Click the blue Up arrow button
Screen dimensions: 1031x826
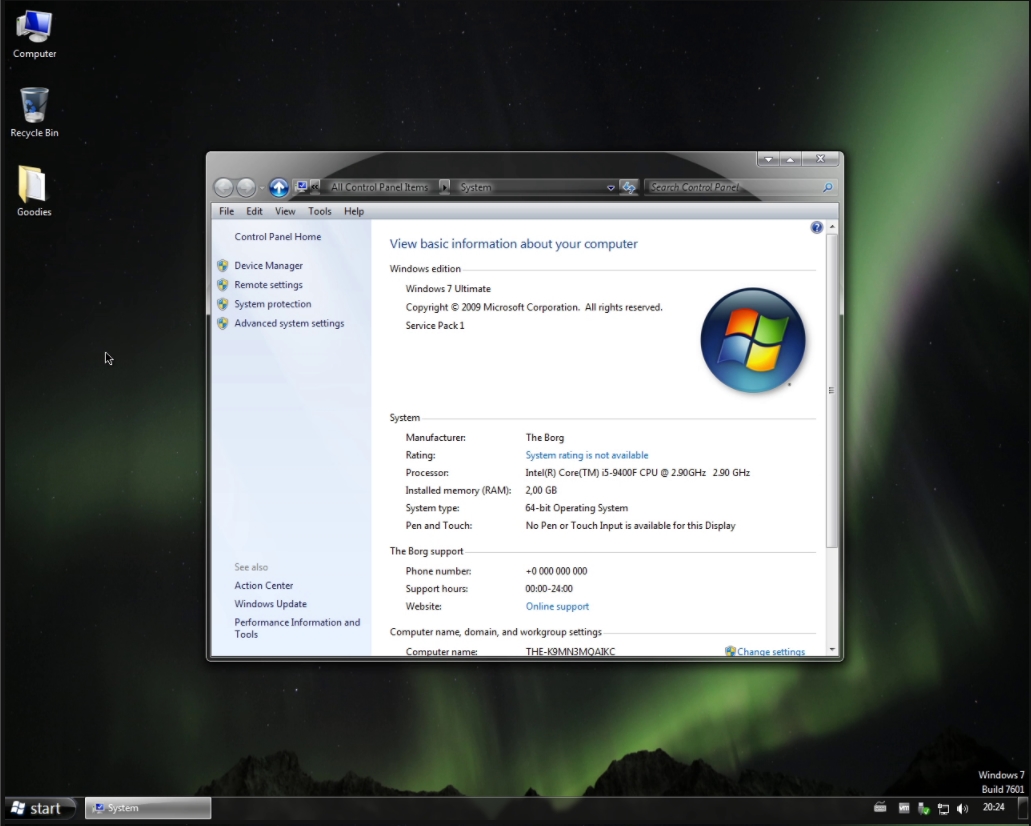pyautogui.click(x=279, y=187)
